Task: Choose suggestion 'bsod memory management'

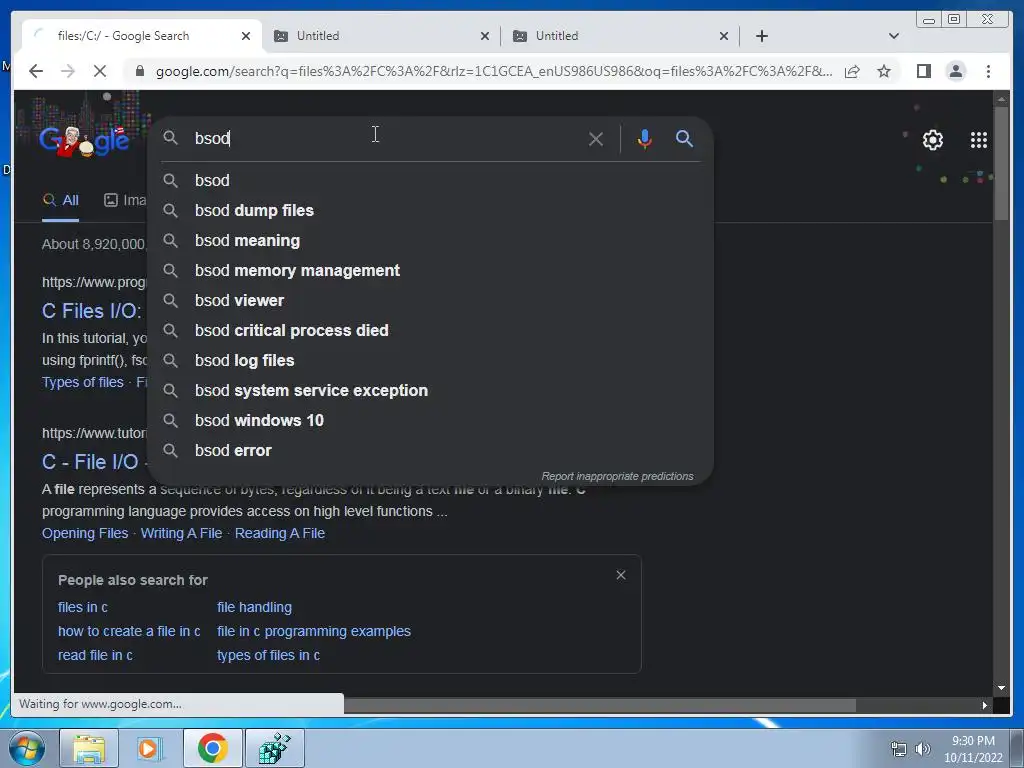Action: point(430,270)
